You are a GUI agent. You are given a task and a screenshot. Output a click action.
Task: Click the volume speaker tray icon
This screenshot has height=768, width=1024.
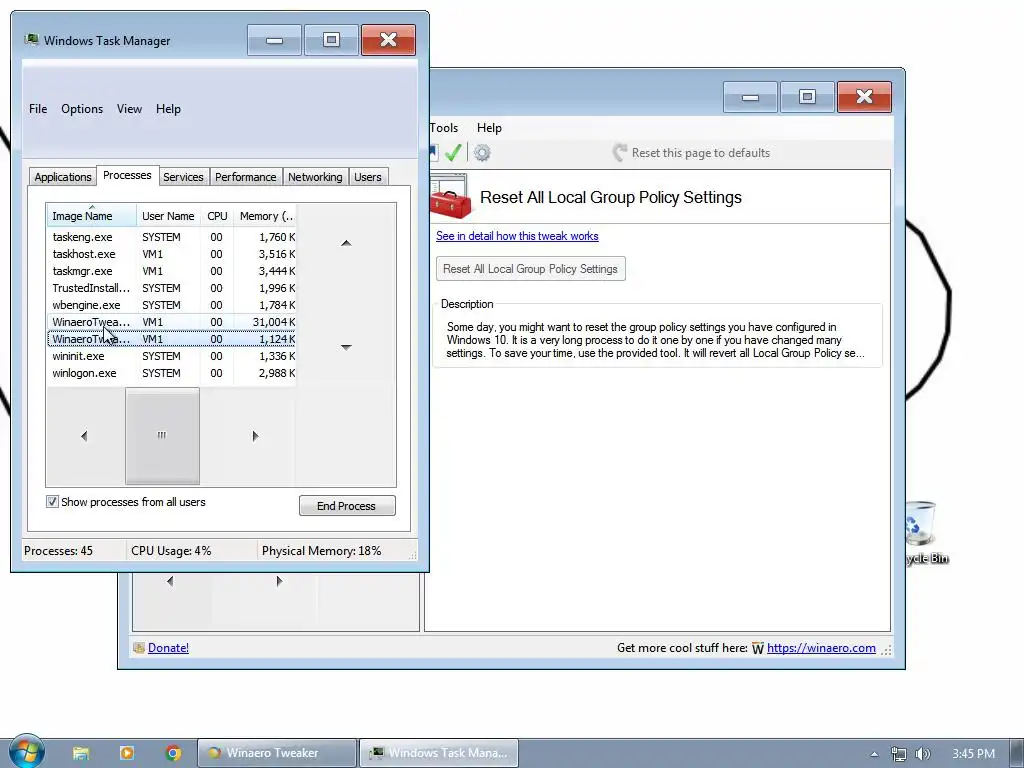[923, 754]
